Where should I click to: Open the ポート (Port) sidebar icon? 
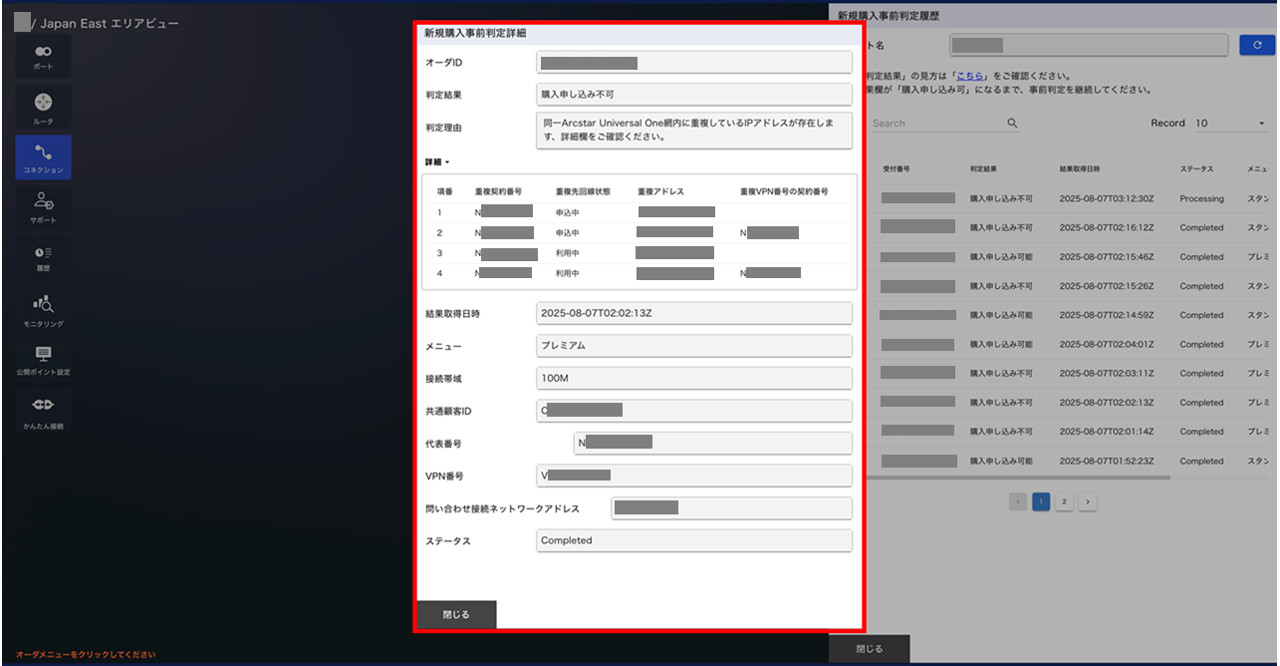pyautogui.click(x=43, y=58)
